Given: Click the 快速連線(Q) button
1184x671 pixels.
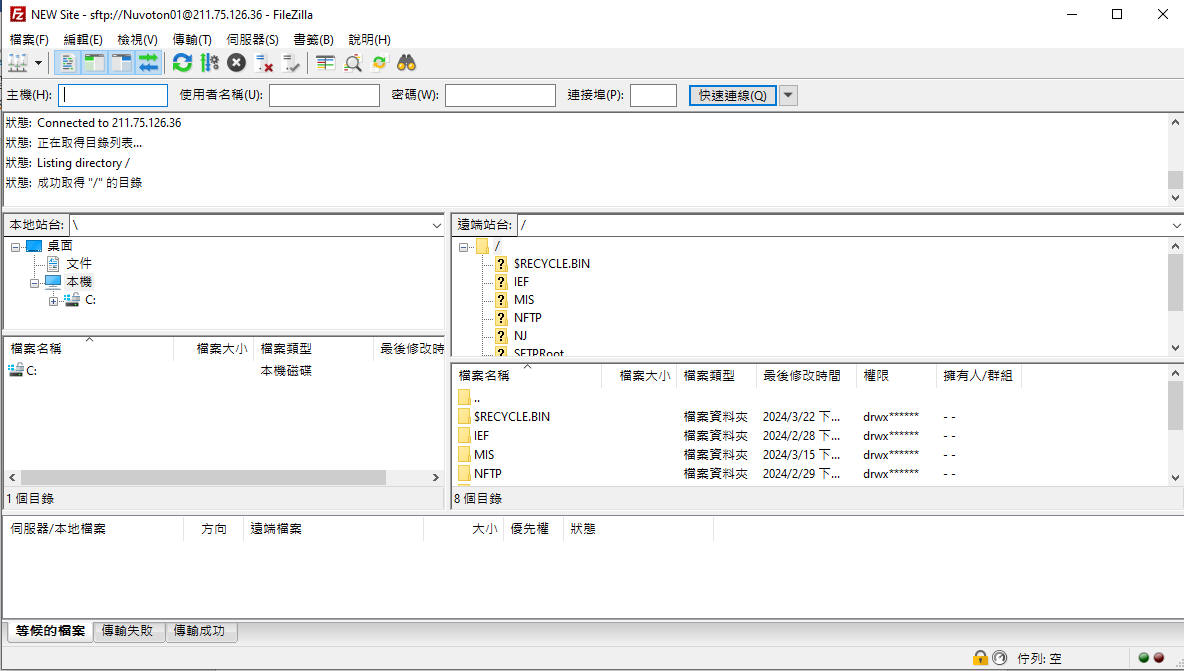Looking at the screenshot, I should coord(732,95).
